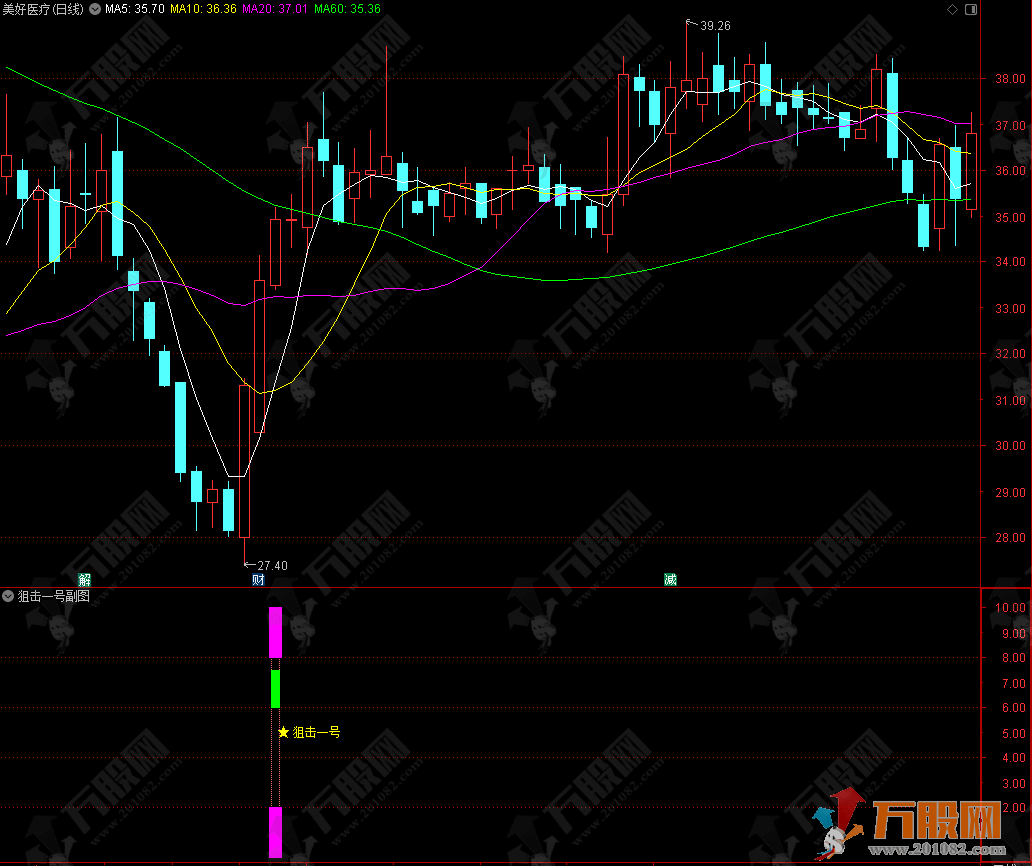
Task: Select the MA10: 36.36 indicator label
Action: (203, 9)
